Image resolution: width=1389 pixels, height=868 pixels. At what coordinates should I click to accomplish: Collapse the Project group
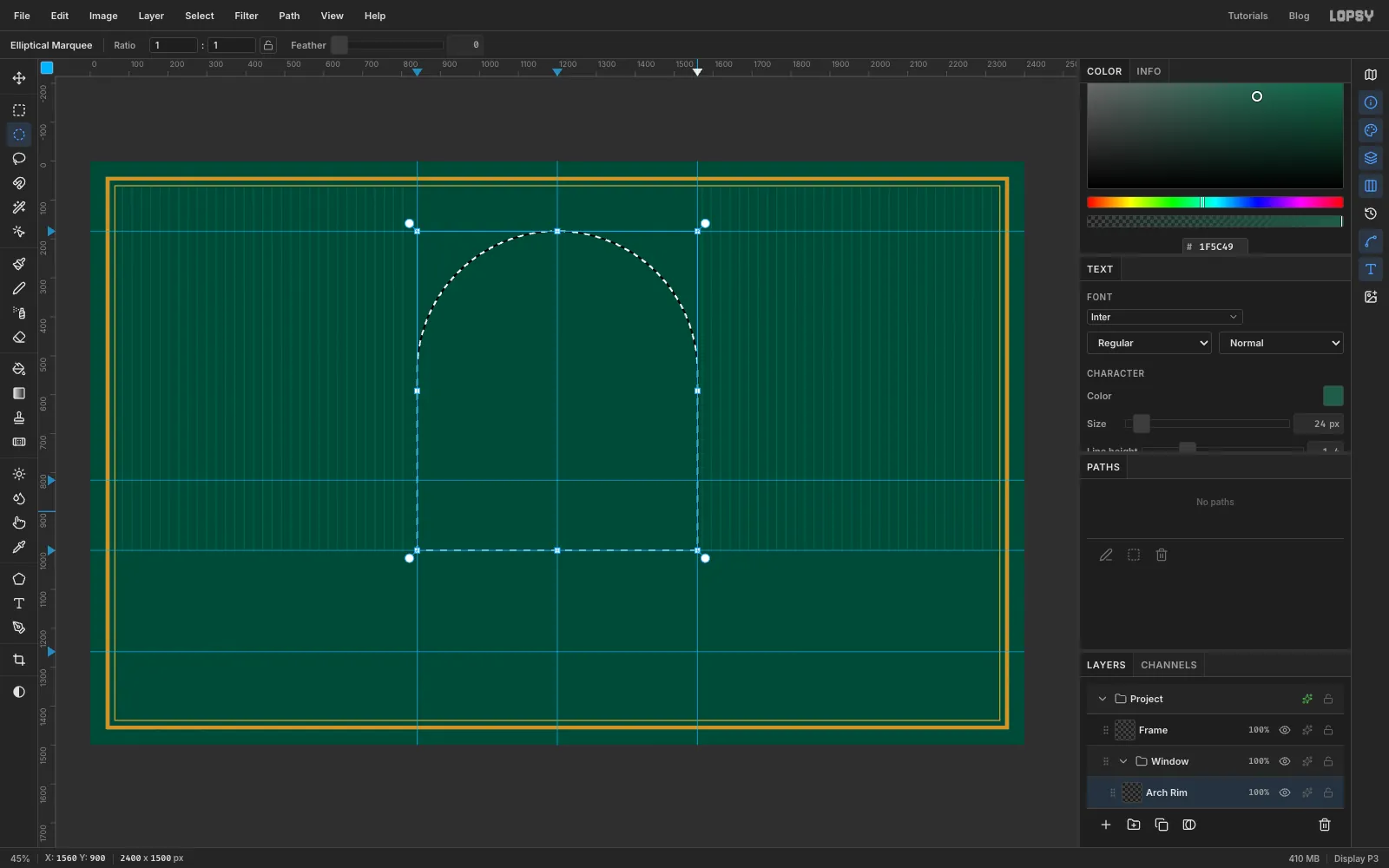click(x=1103, y=699)
